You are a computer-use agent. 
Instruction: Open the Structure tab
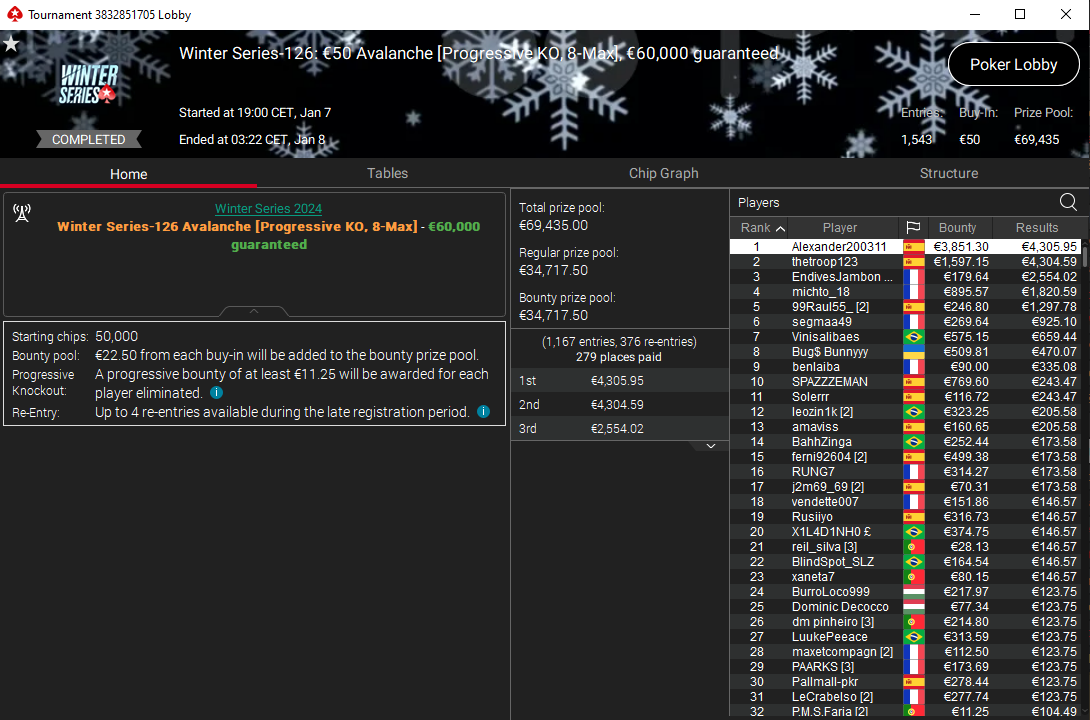point(949,173)
